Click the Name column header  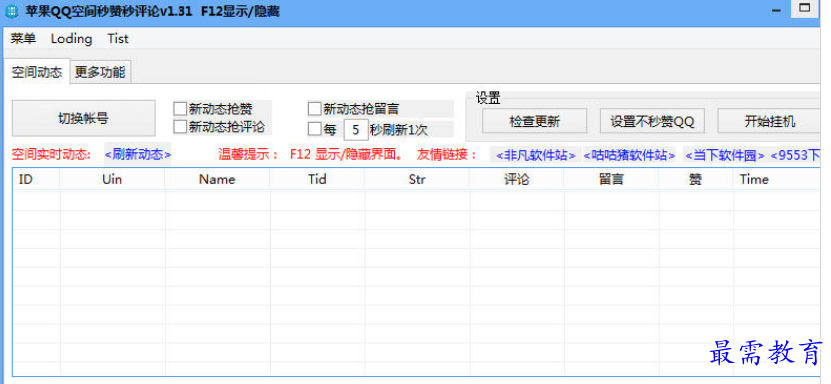pos(217,180)
